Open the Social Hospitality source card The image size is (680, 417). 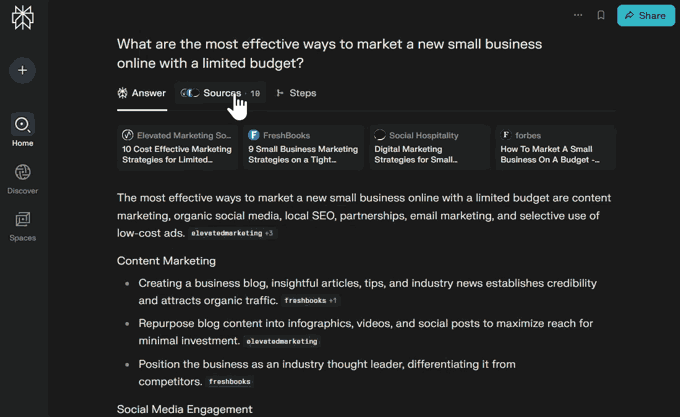coord(429,147)
